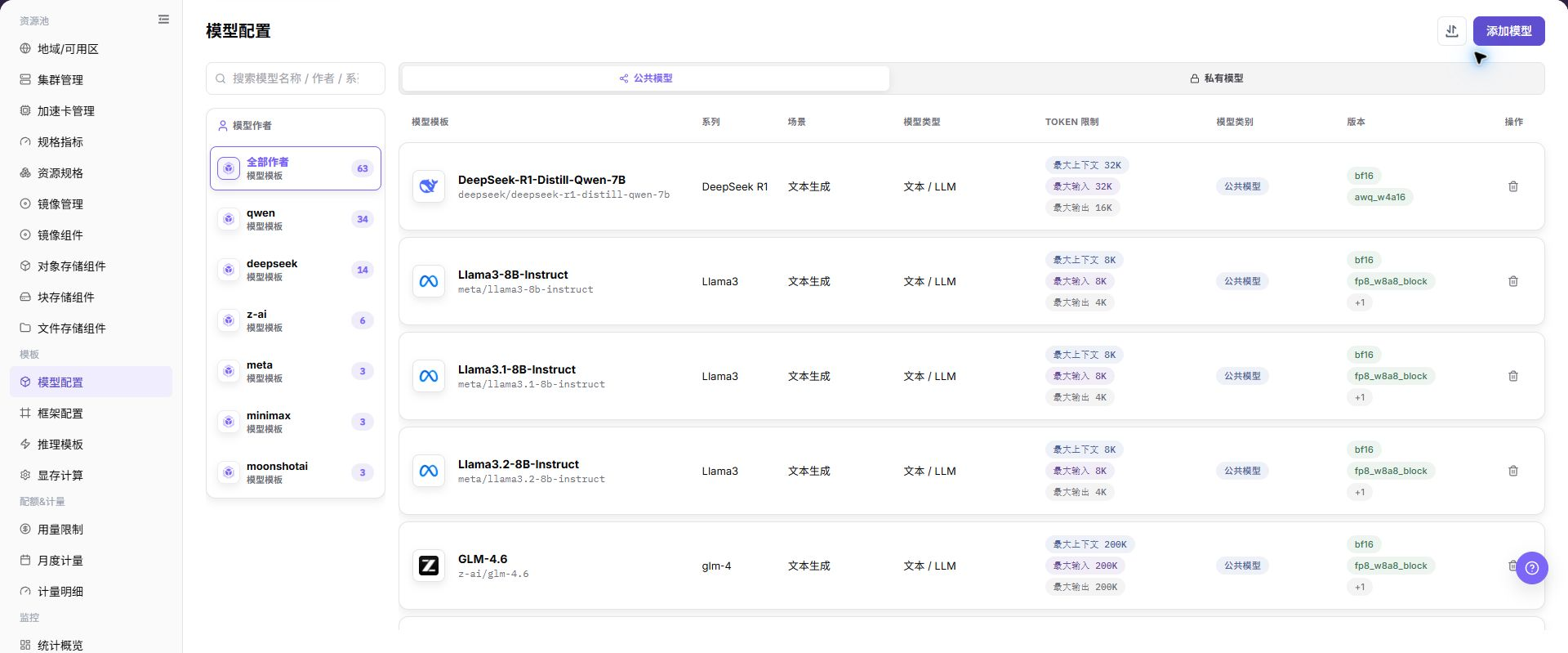Open Llama3-8B-Instruct model name

pos(513,275)
